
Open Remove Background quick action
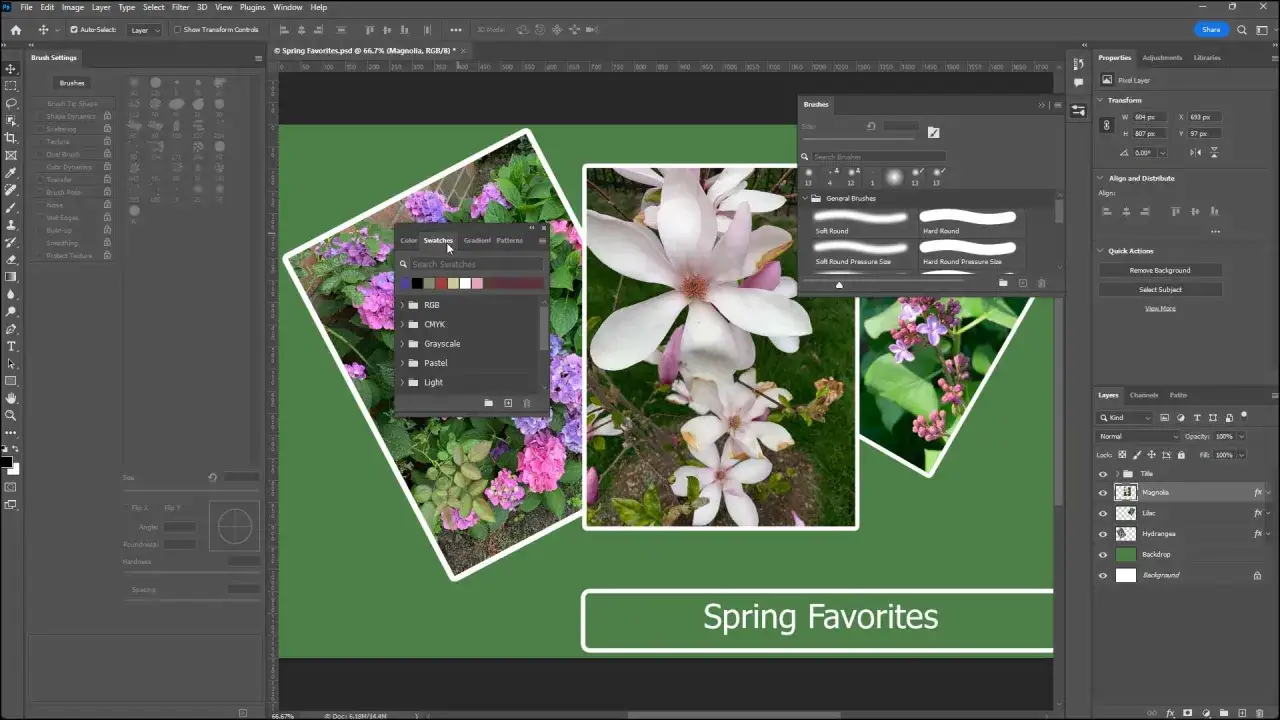point(1160,269)
